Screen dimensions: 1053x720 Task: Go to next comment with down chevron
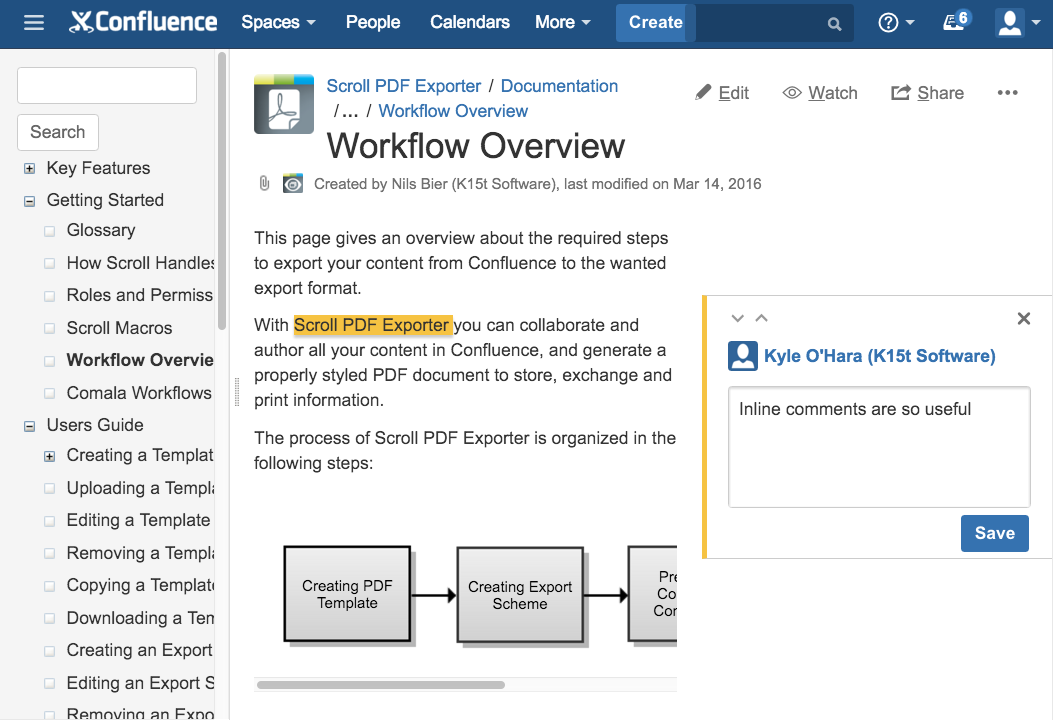coord(738,319)
